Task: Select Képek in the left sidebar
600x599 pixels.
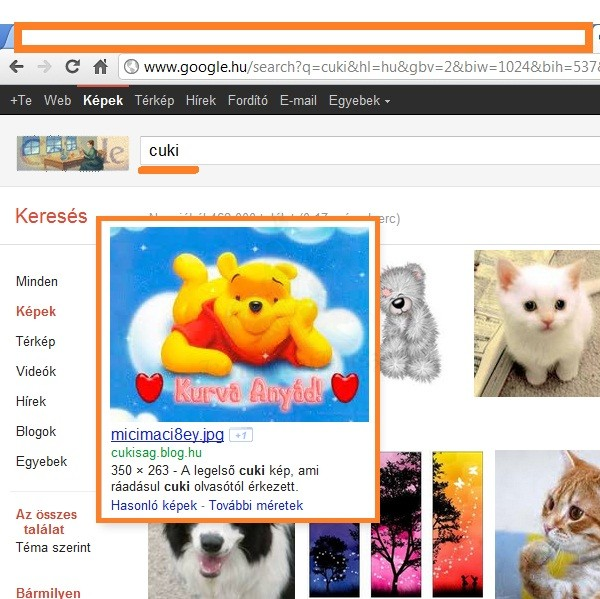Action: [36, 312]
